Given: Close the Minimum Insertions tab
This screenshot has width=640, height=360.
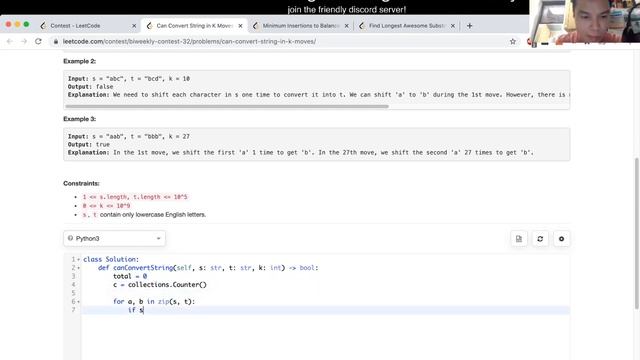Looking at the screenshot, I should tap(347, 26).
